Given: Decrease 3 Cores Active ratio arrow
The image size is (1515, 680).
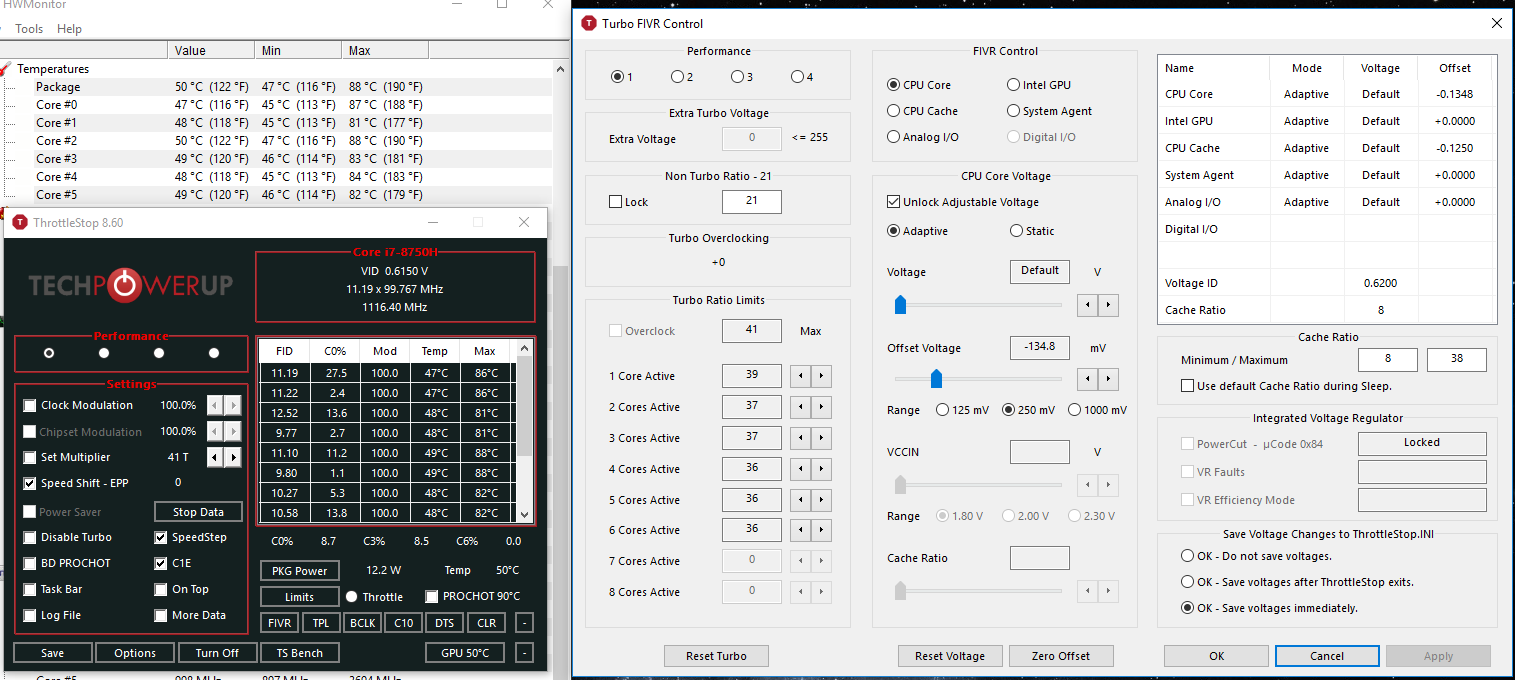Looking at the screenshot, I should tap(799, 438).
